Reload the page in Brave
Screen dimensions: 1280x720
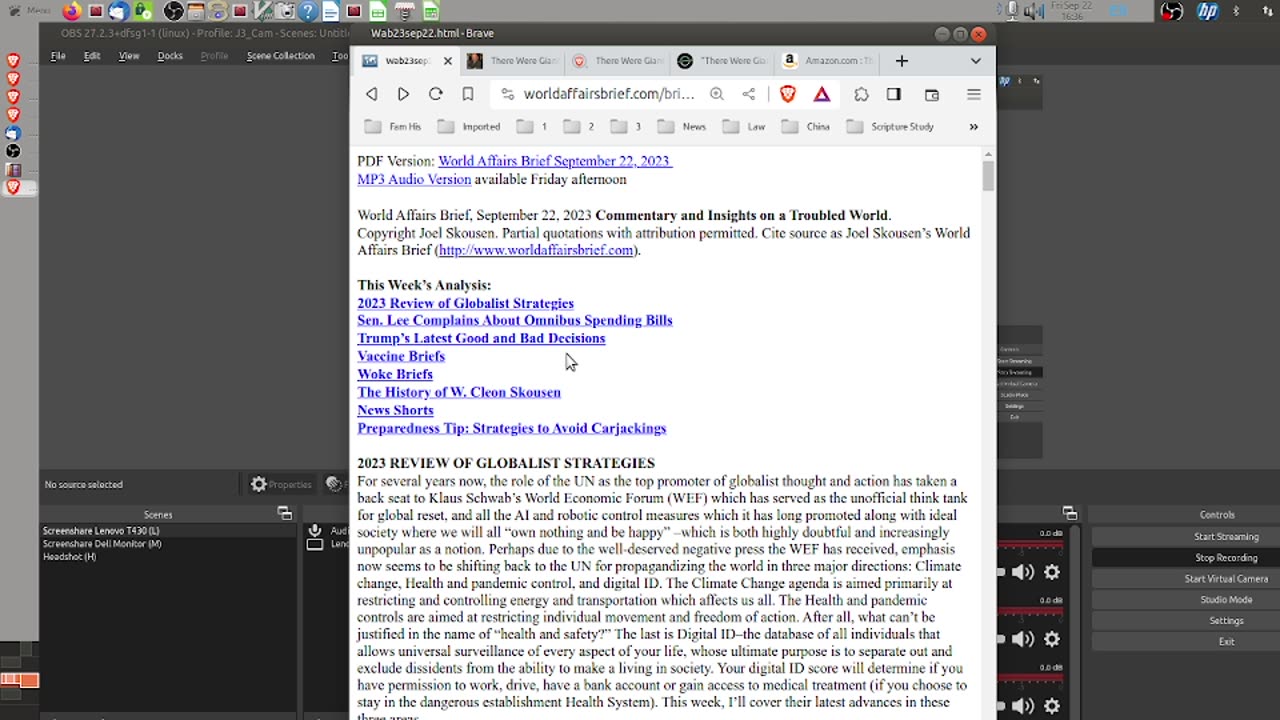(x=435, y=94)
